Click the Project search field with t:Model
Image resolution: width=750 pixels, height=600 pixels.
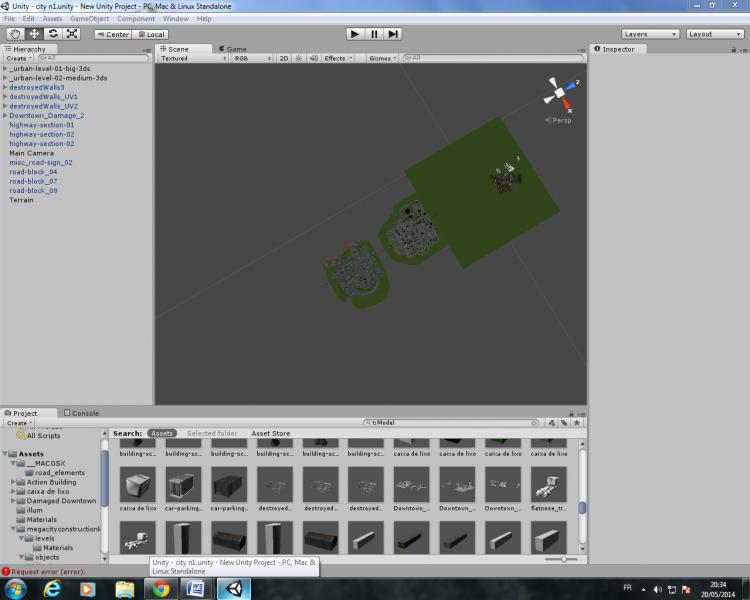click(452, 423)
